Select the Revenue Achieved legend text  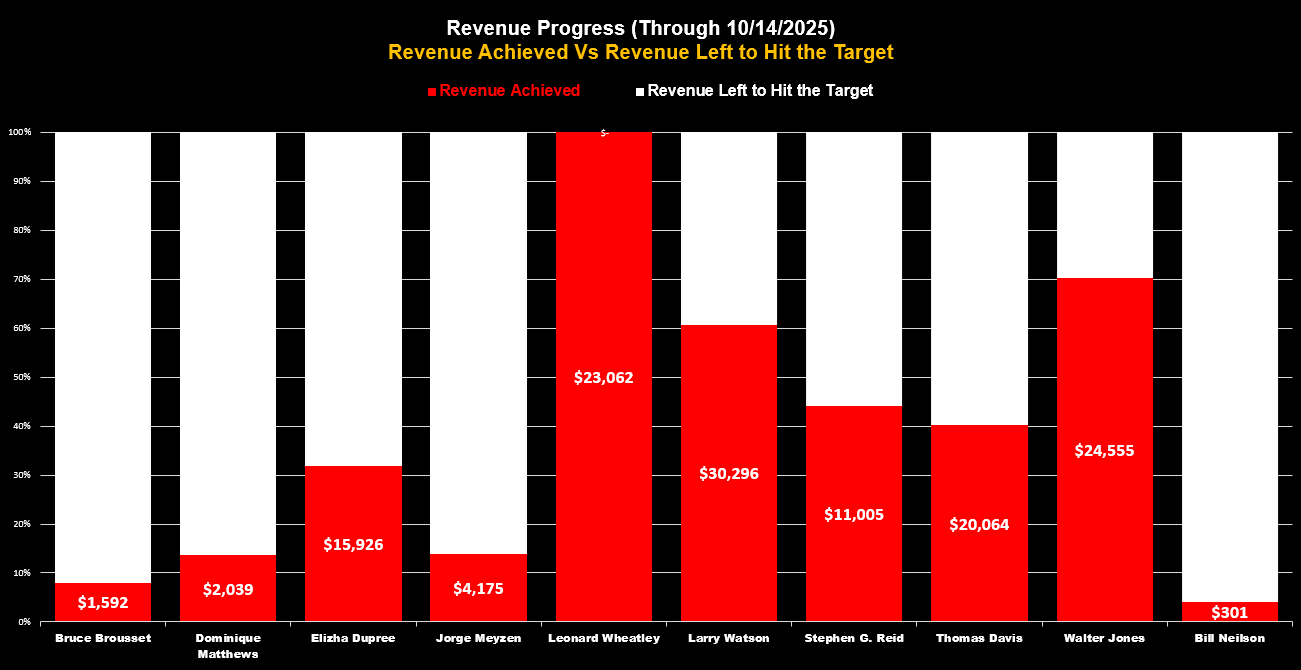[x=509, y=90]
